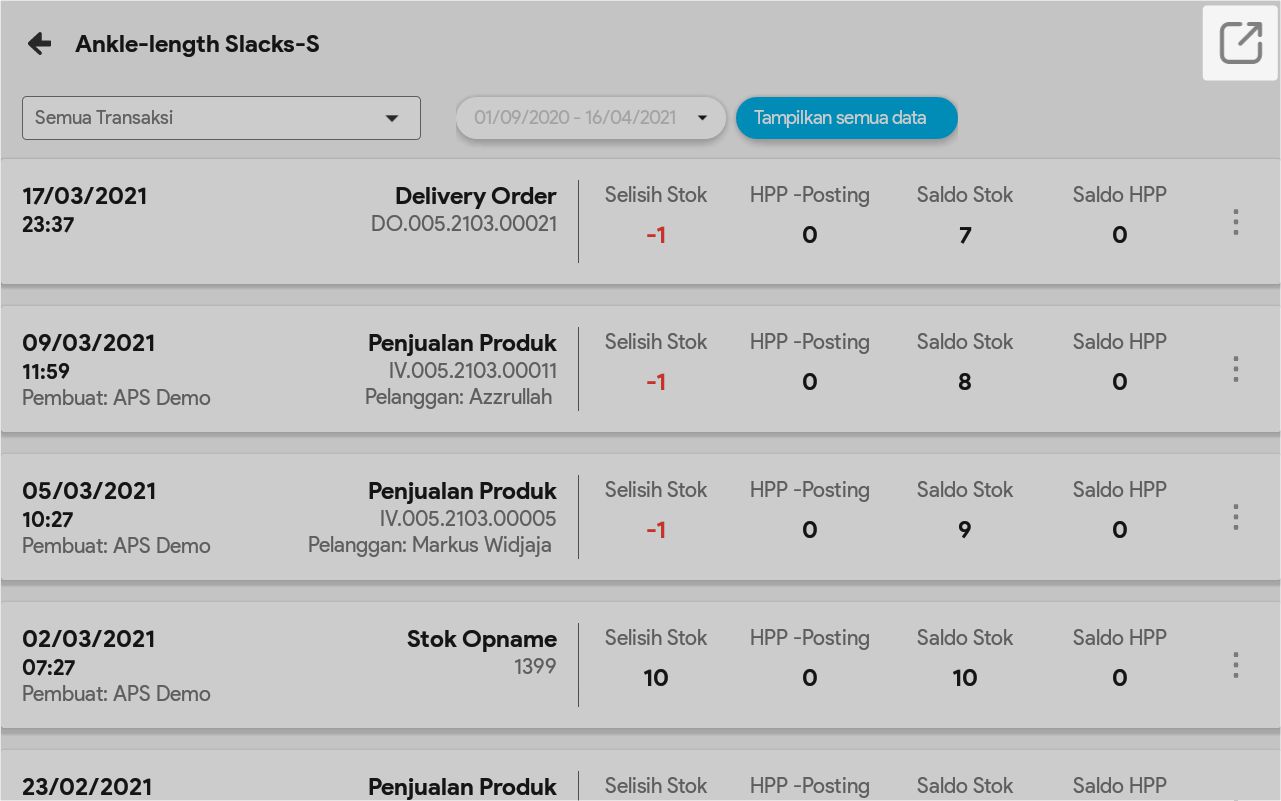Image resolution: width=1281 pixels, height=801 pixels.
Task: Click the Ankle-length Slacks-S page title
Action: [x=197, y=44]
